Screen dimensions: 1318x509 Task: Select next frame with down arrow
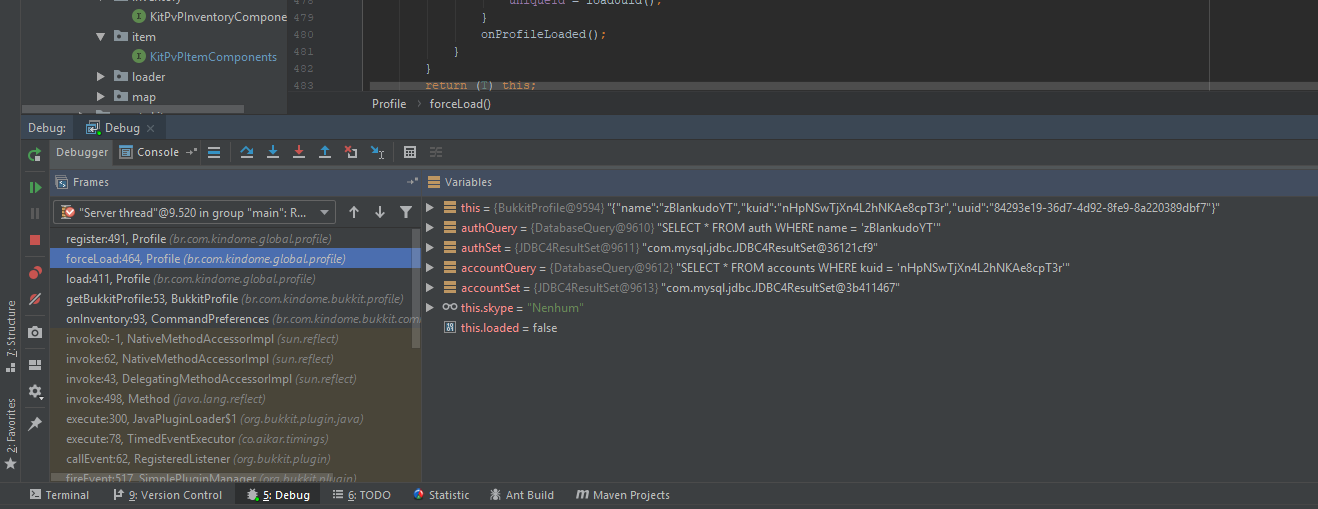coord(380,212)
